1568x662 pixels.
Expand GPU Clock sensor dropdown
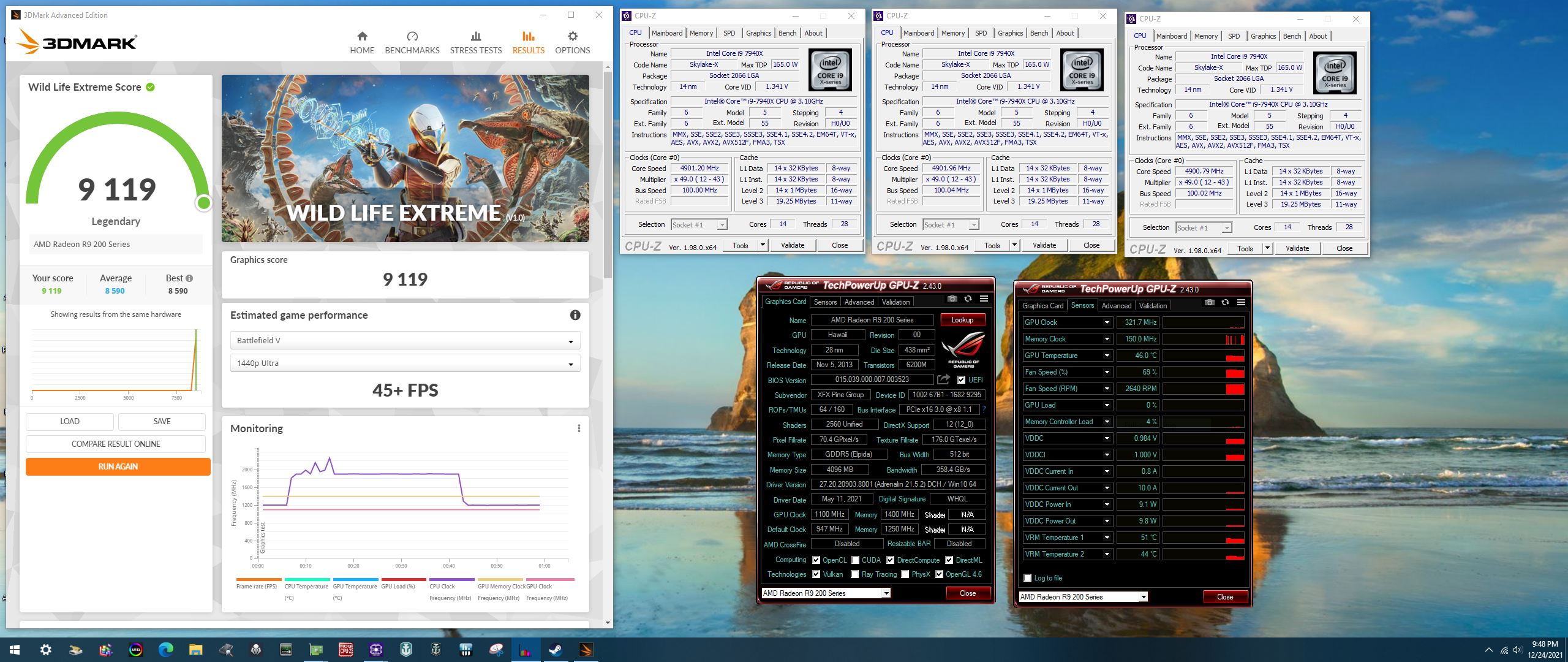1107,322
